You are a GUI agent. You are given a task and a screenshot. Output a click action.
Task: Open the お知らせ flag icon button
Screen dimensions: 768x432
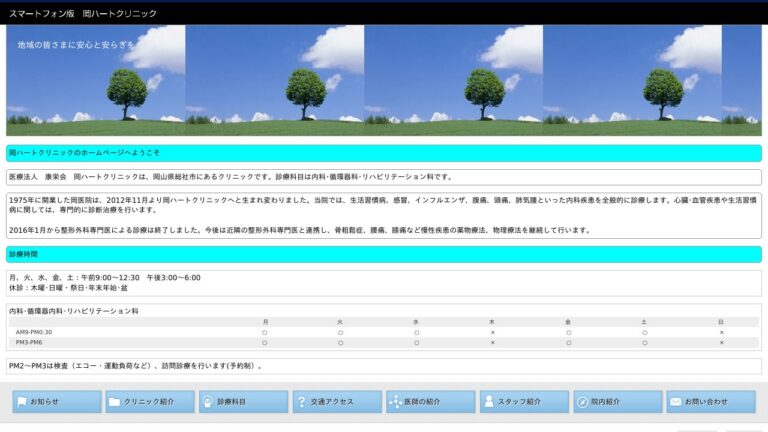pos(57,402)
